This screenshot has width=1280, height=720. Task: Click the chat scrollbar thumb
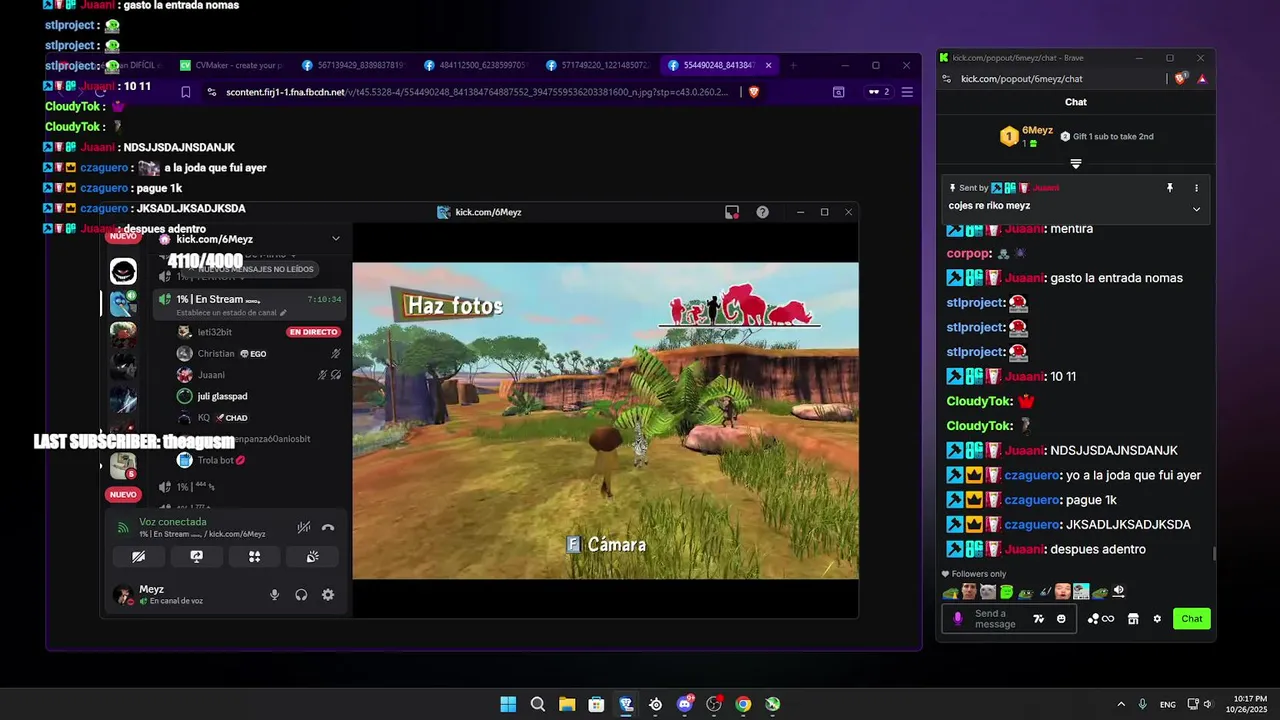(1214, 554)
